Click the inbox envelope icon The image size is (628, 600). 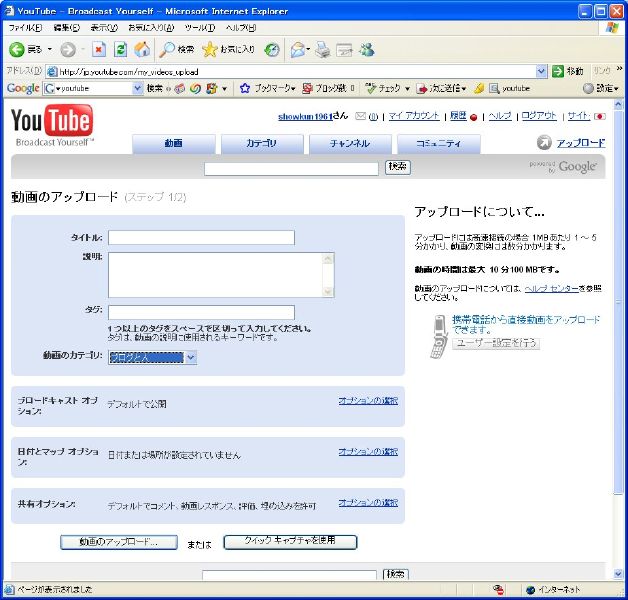coord(360,116)
